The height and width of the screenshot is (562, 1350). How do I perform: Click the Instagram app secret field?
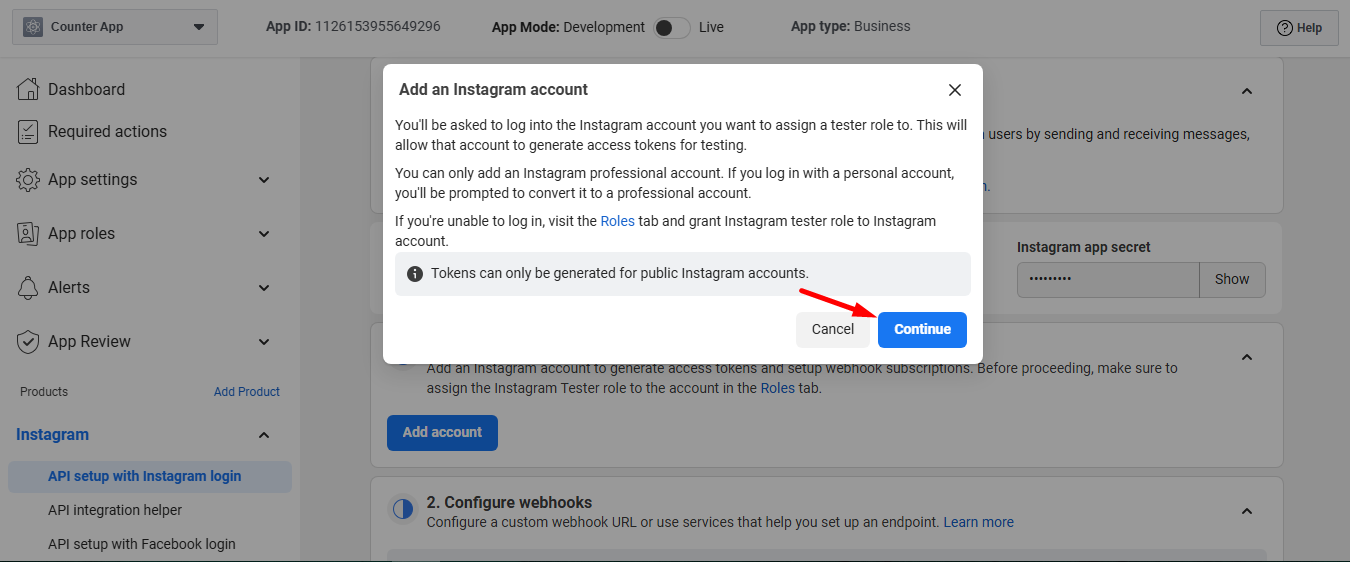coord(1108,280)
